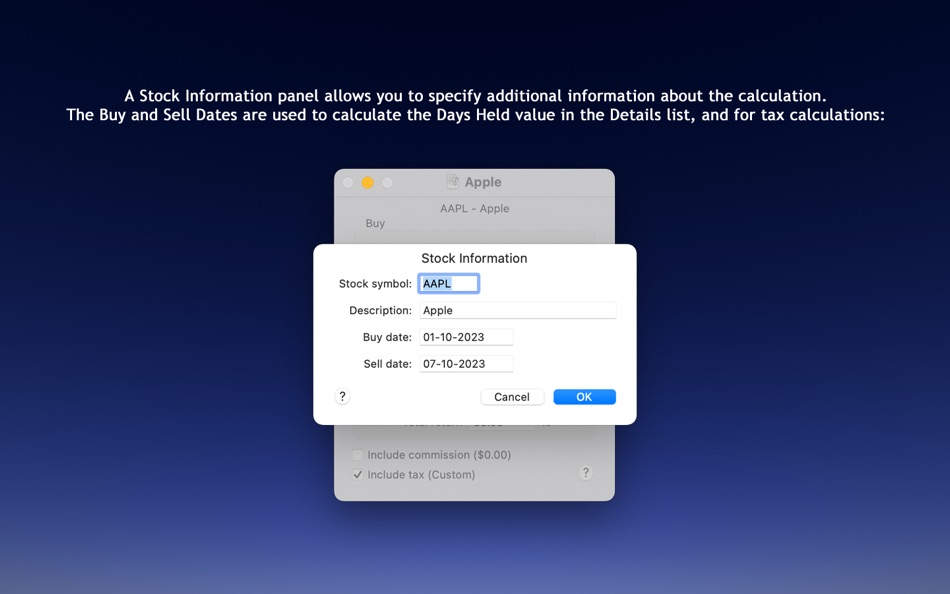Click the 'AAPL - Apple' heading text
The height and width of the screenshot is (594, 950).
coord(474,208)
